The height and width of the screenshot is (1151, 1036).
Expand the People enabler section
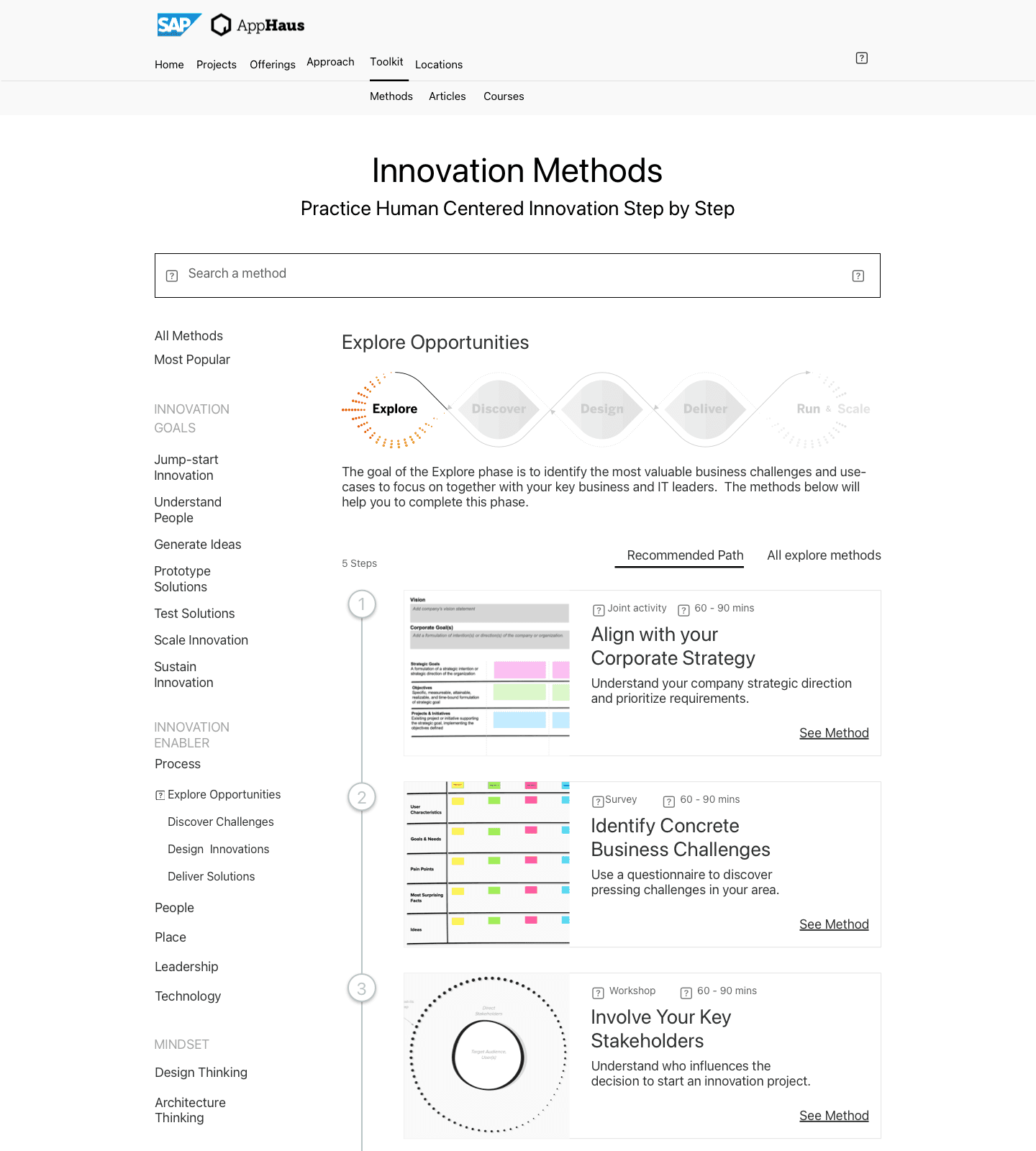[174, 908]
